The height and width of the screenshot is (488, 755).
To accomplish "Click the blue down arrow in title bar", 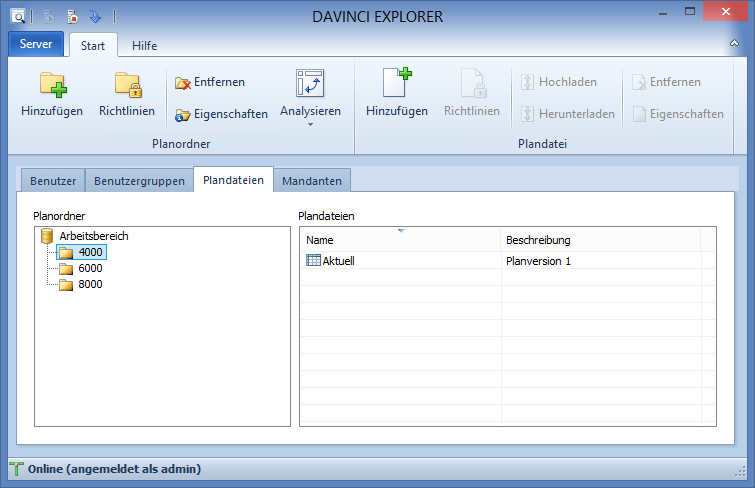I will [x=95, y=17].
